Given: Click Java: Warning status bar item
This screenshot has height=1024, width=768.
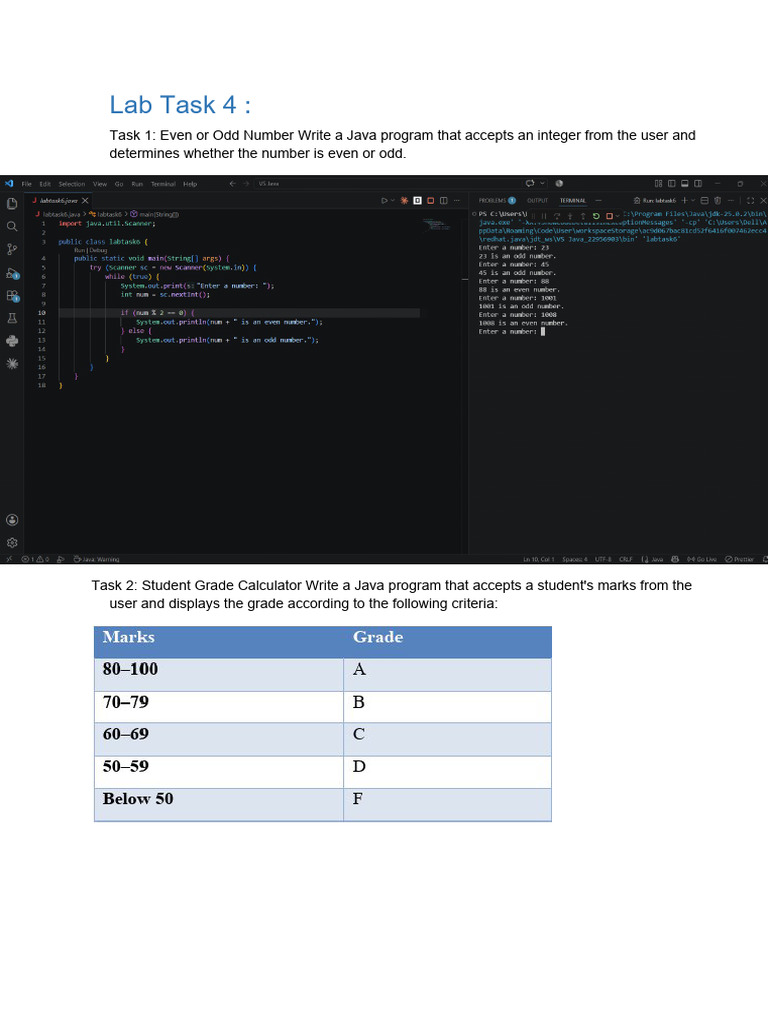Looking at the screenshot, I should (96, 559).
